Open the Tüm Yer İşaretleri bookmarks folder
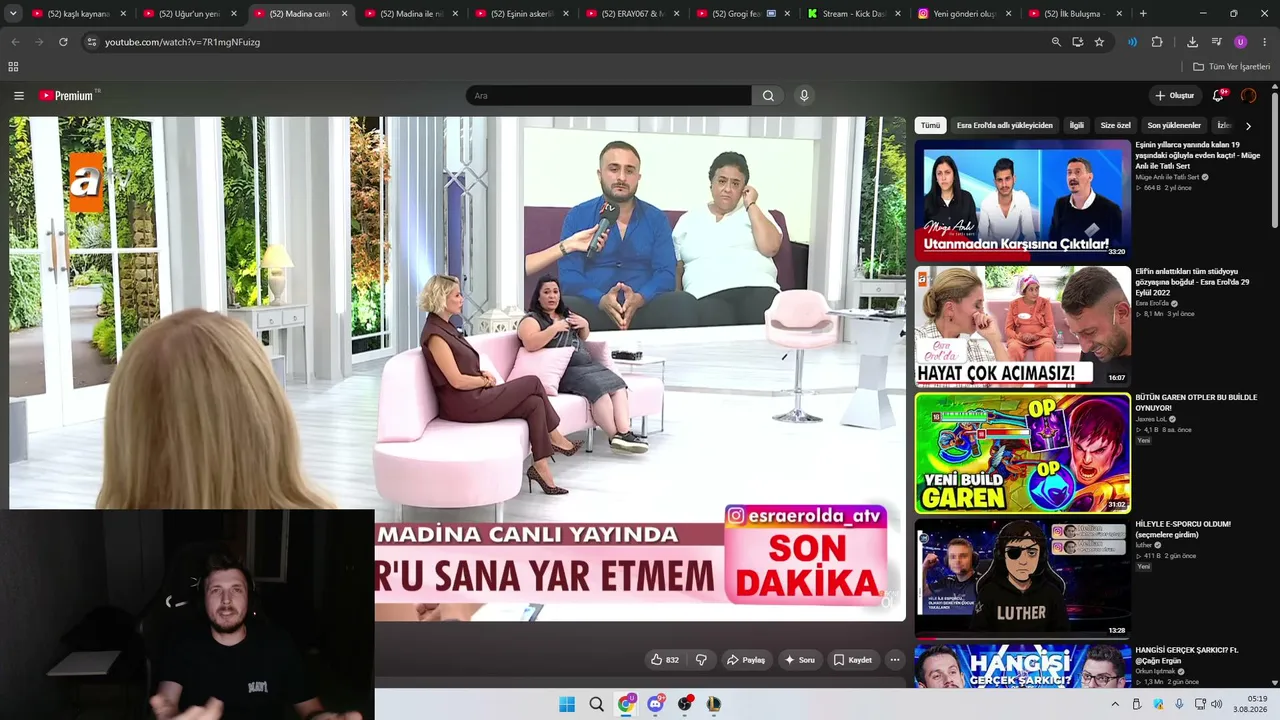Viewport: 1280px width, 720px height. click(1231, 67)
